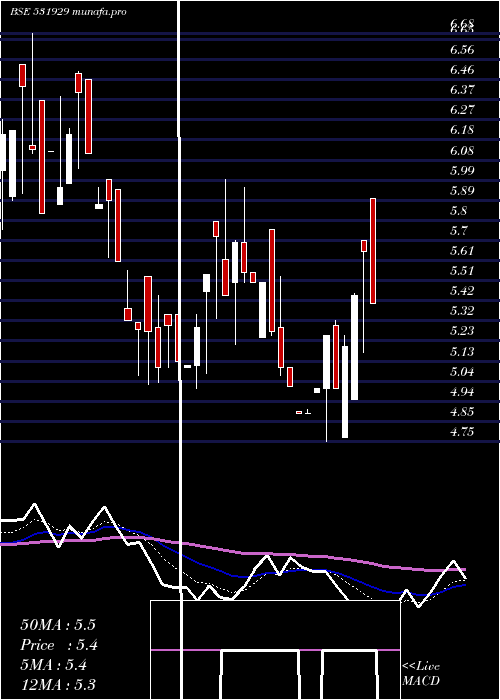Click the 6.08 price axis label

[x=462, y=150]
